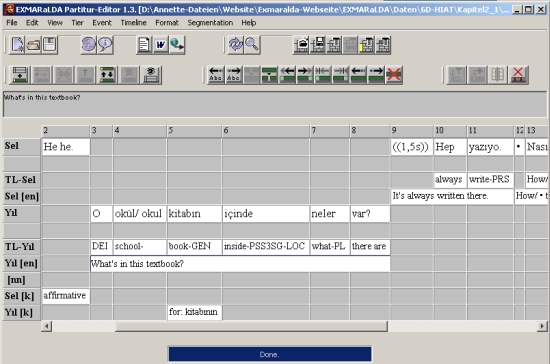Select the '((1,5s))' event cell
The image size is (550, 364).
411,147
